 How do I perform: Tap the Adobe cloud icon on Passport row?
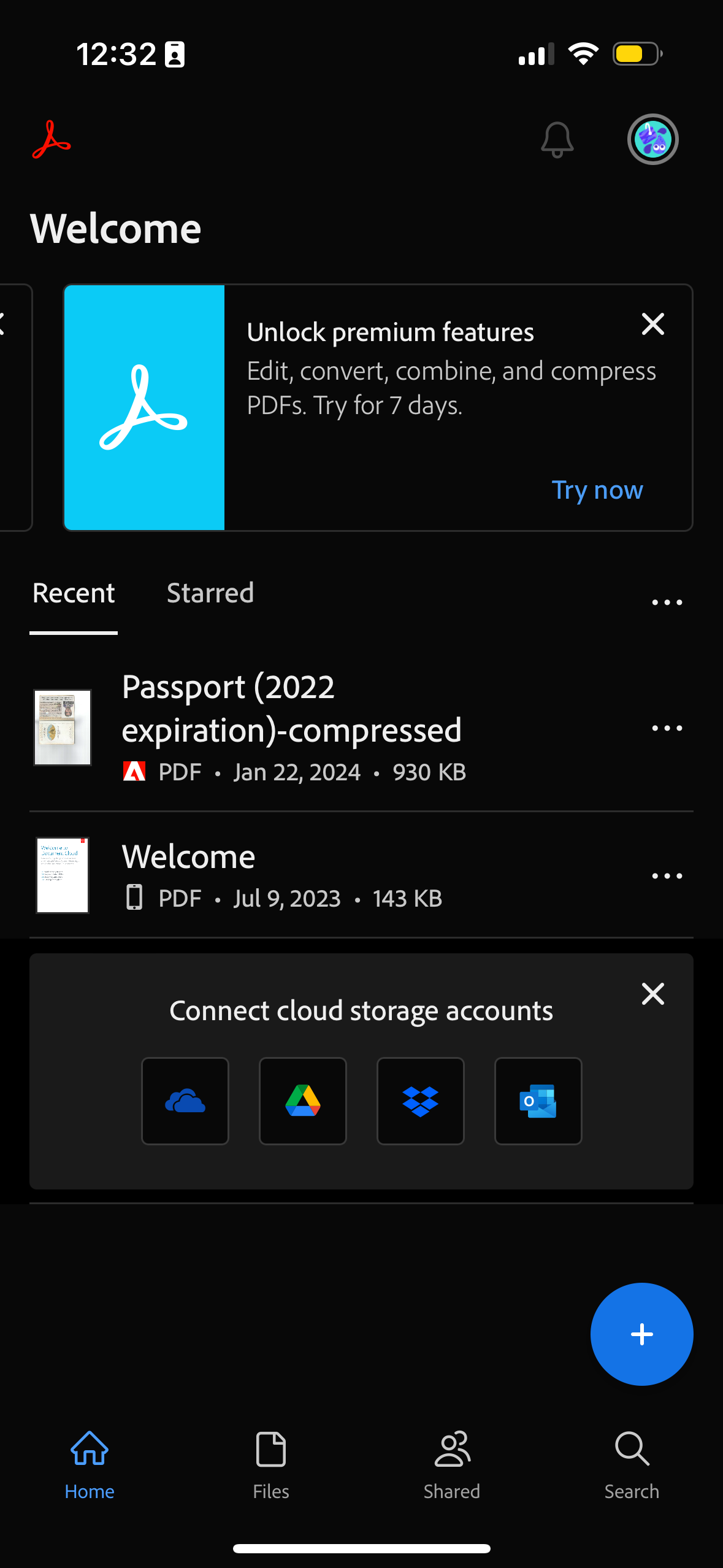pyautogui.click(x=134, y=772)
